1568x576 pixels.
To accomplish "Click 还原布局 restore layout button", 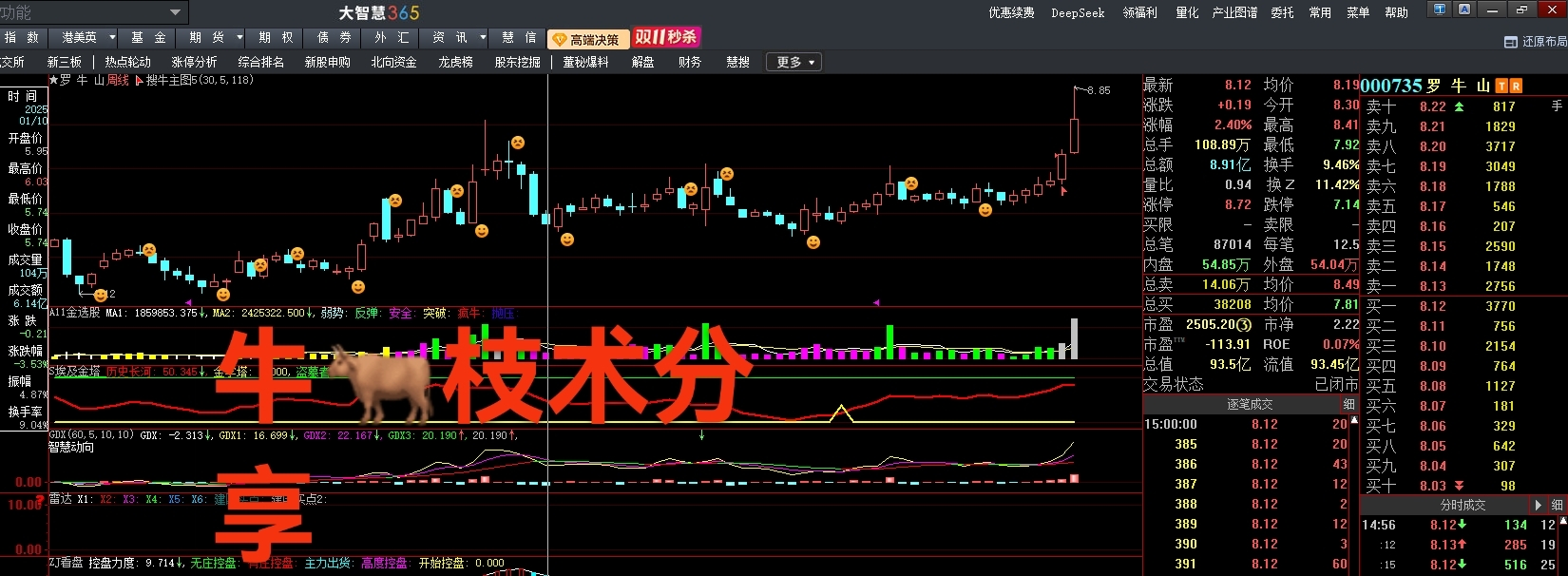I will (1536, 42).
